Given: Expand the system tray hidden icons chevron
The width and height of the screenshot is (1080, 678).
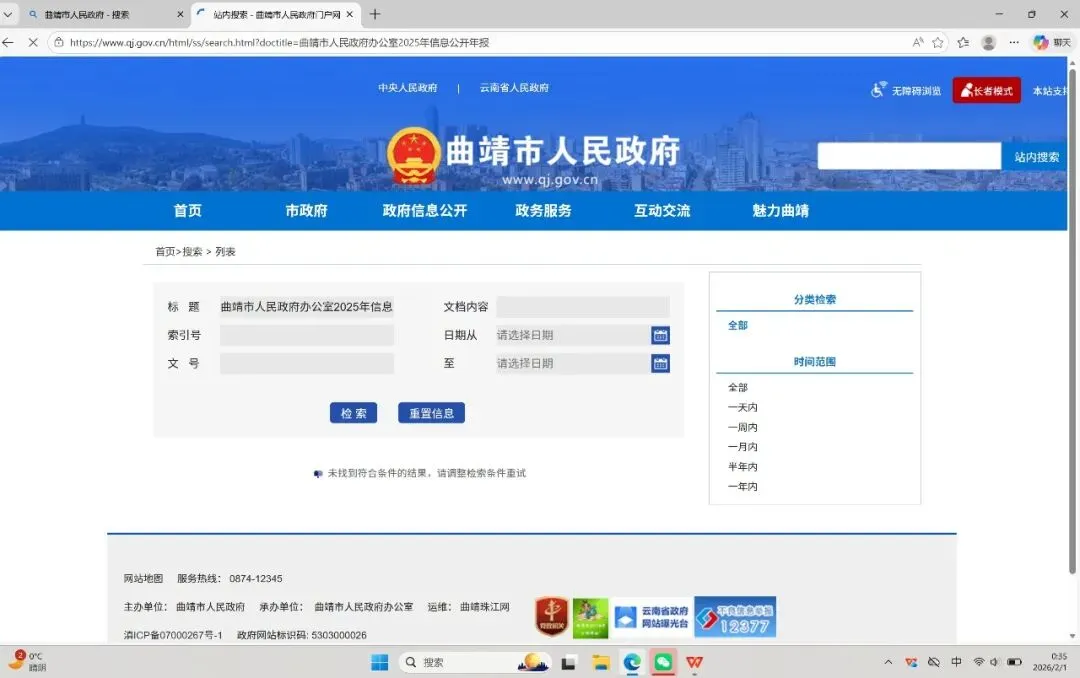Looking at the screenshot, I should point(889,662).
